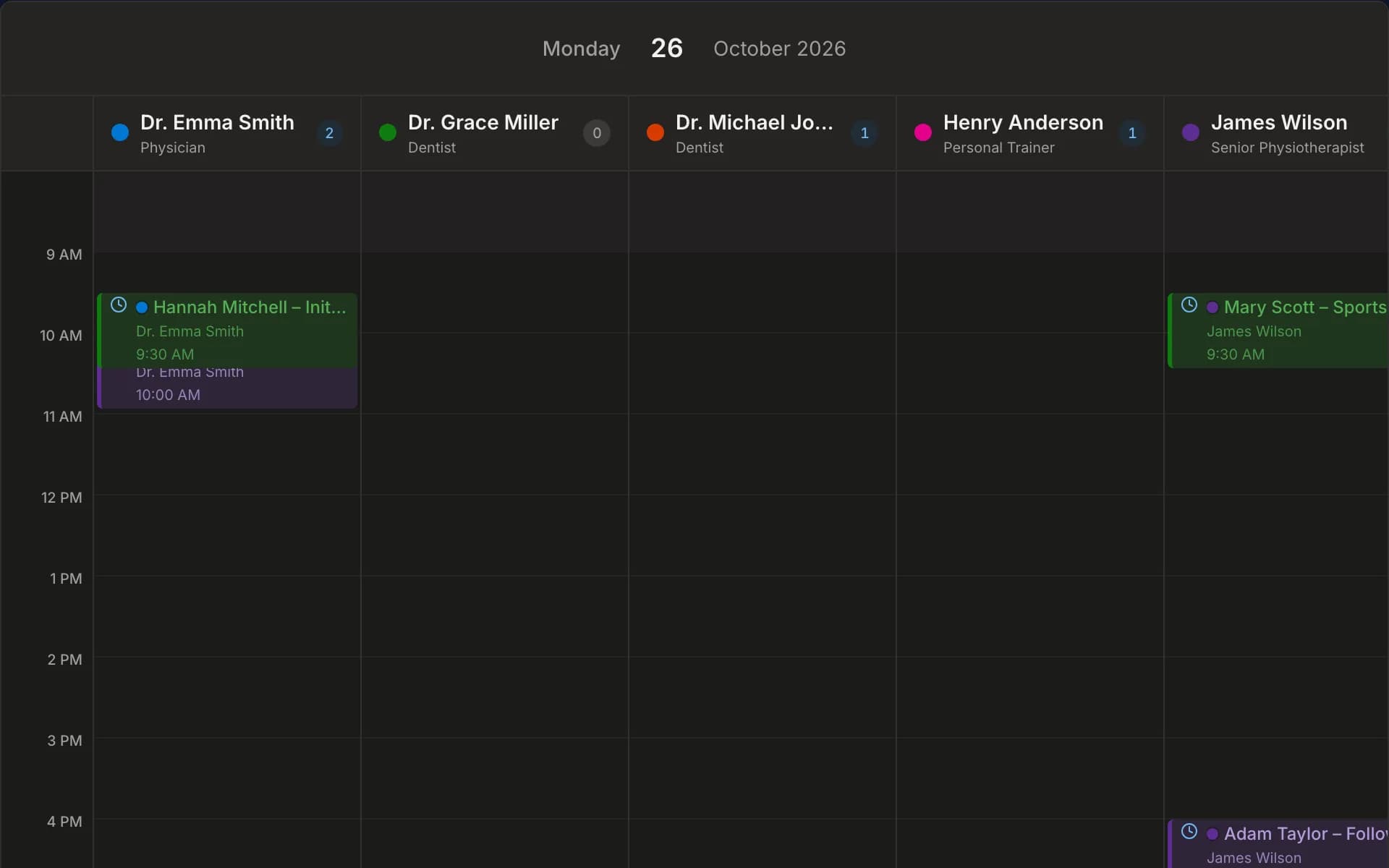
Task: Select the James Wilson column header
Action: click(x=1277, y=133)
